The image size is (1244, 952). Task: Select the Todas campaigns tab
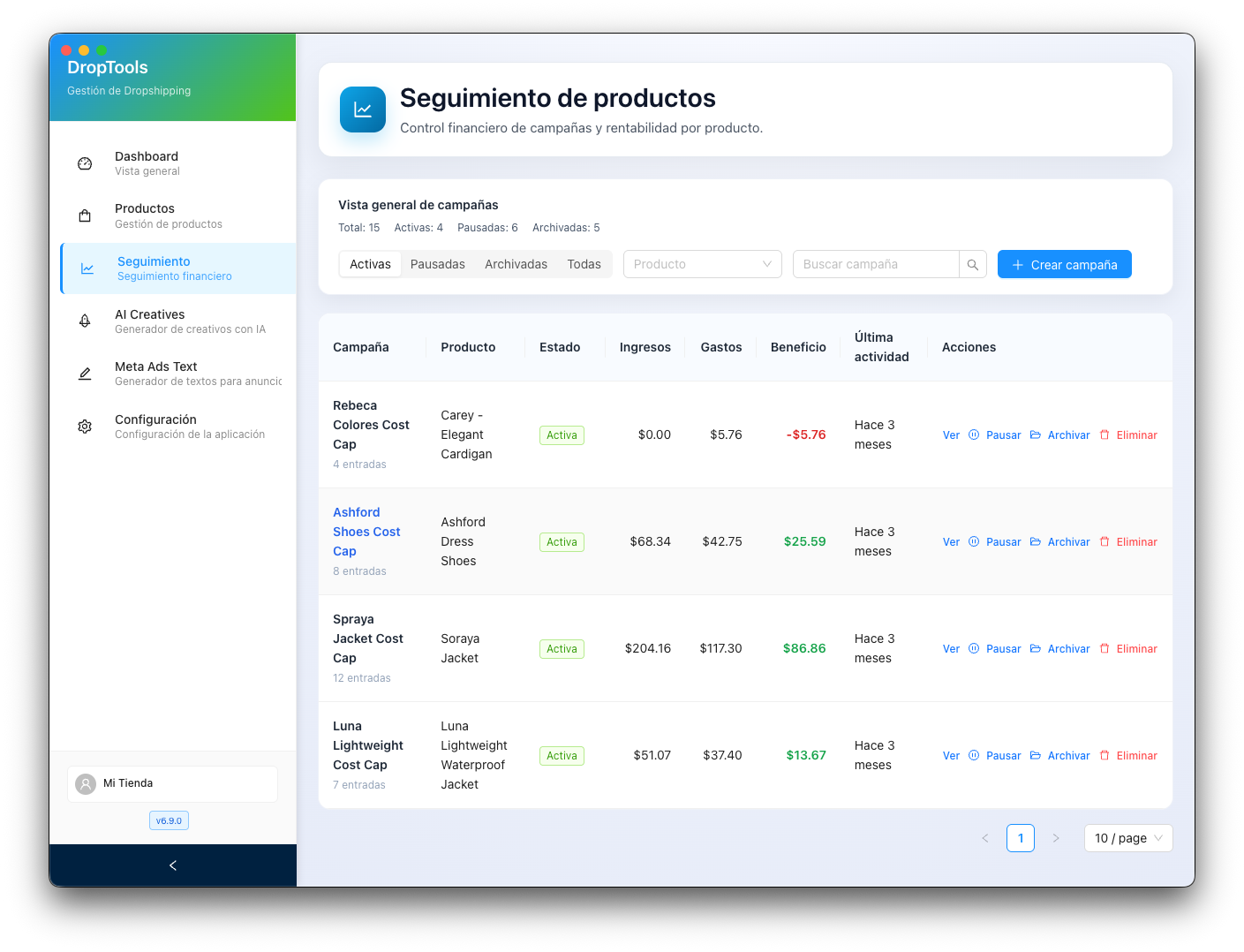(584, 264)
